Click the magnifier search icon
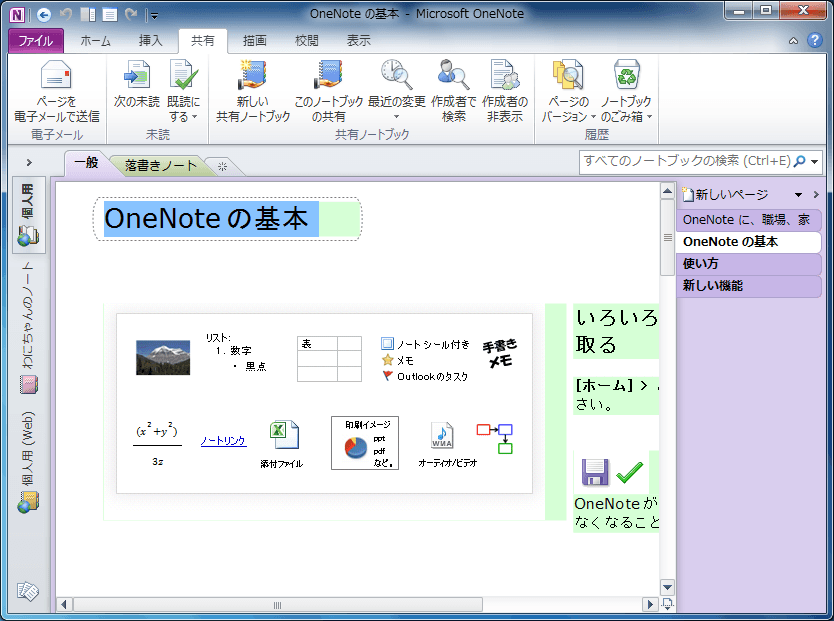Screen dimensions: 834x621 pos(799,161)
